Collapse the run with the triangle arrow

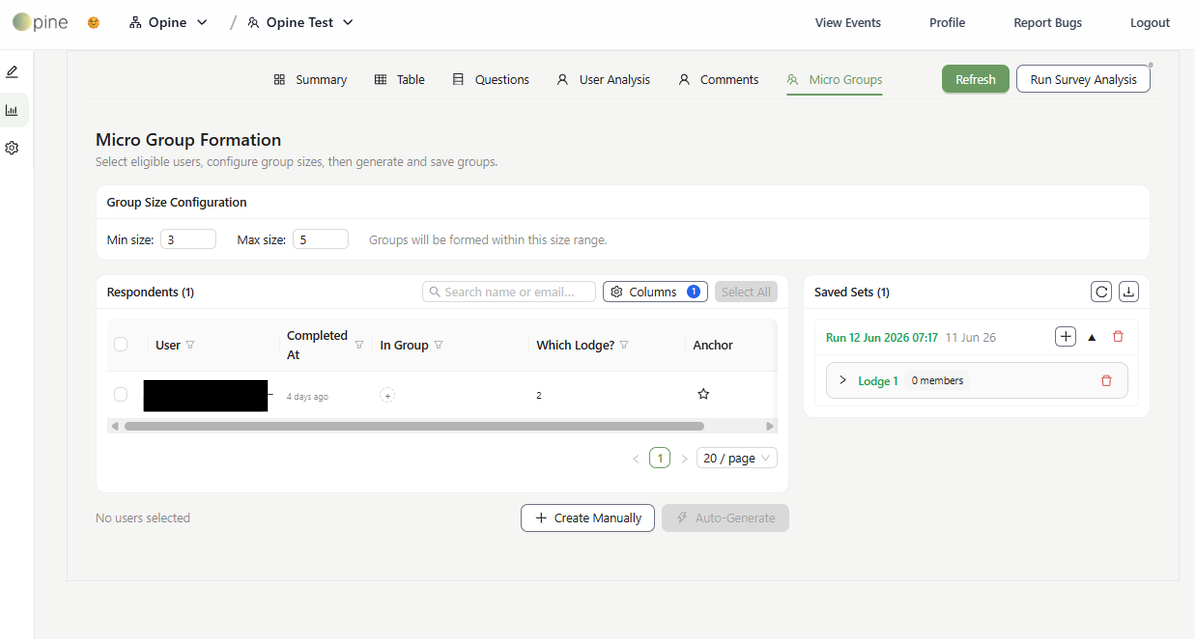[1091, 337]
